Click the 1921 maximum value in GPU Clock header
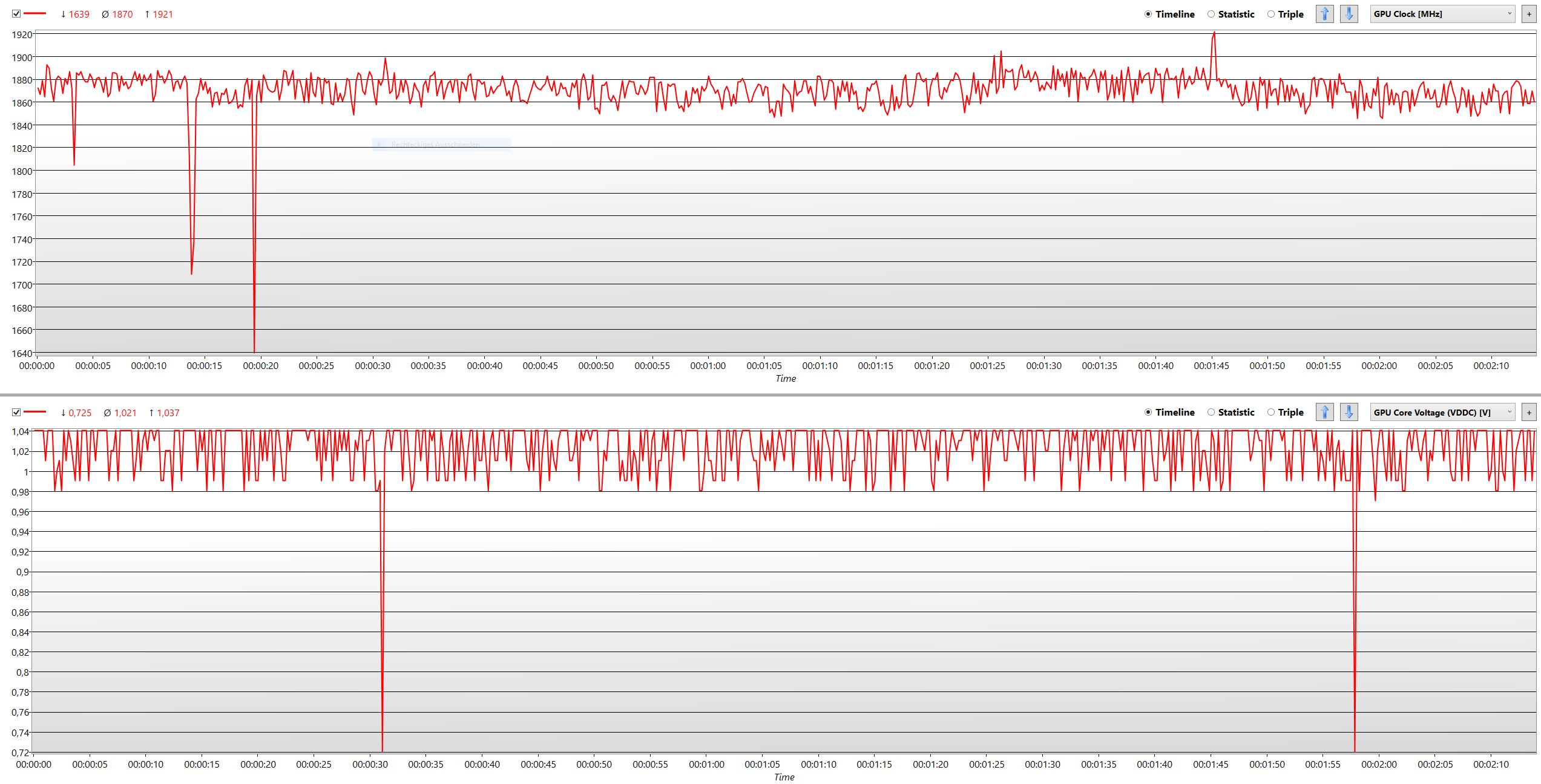Viewport: 1541px width, 784px height. click(162, 15)
